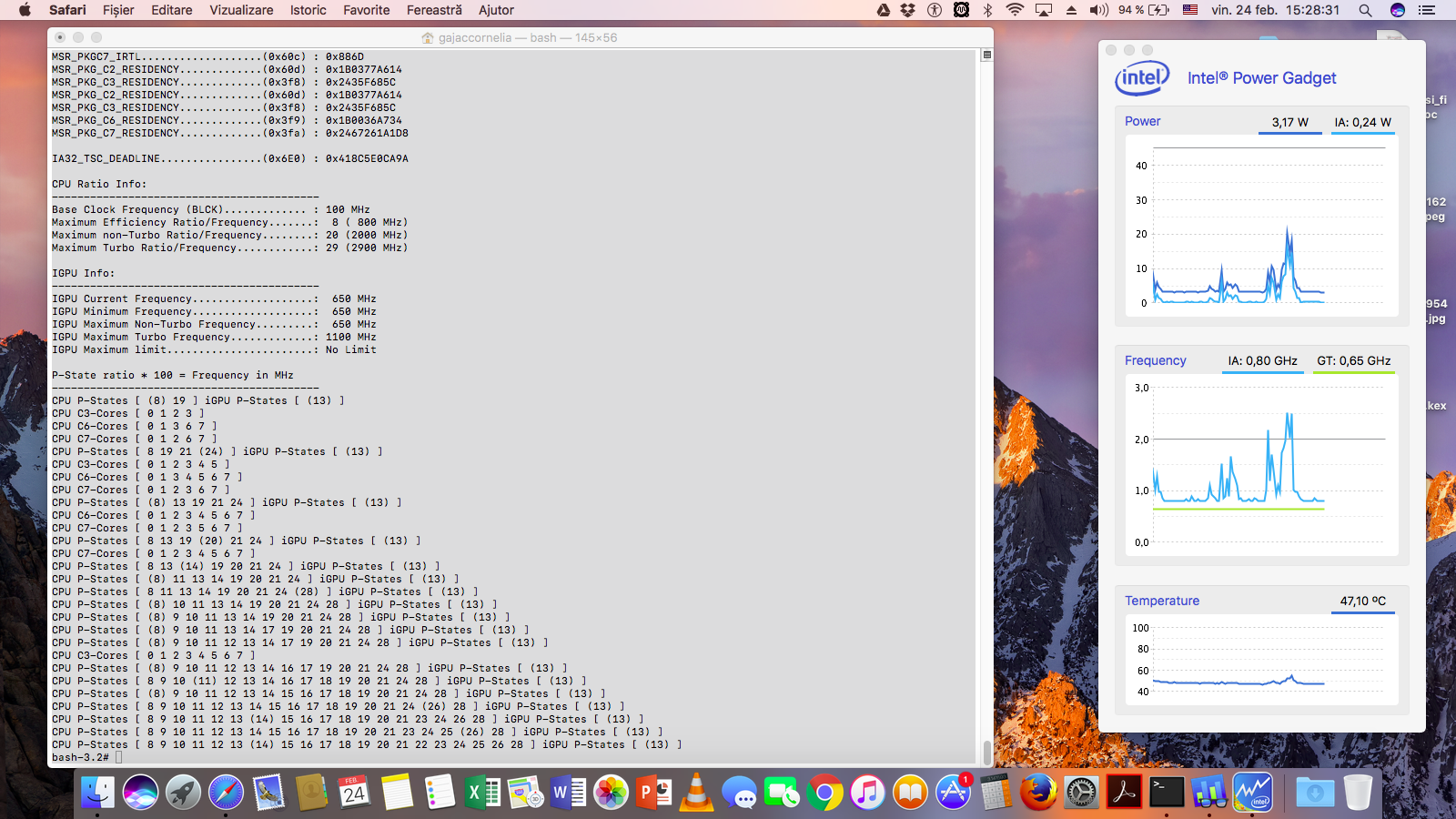Open the Editare menu
This screenshot has height=819, width=1456.
pyautogui.click(x=172, y=10)
